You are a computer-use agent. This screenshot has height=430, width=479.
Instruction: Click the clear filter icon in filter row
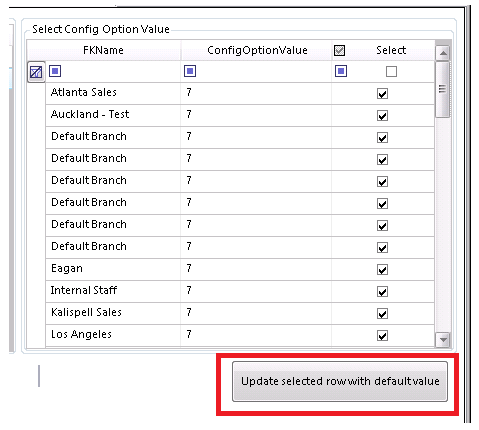pyautogui.click(x=36, y=72)
